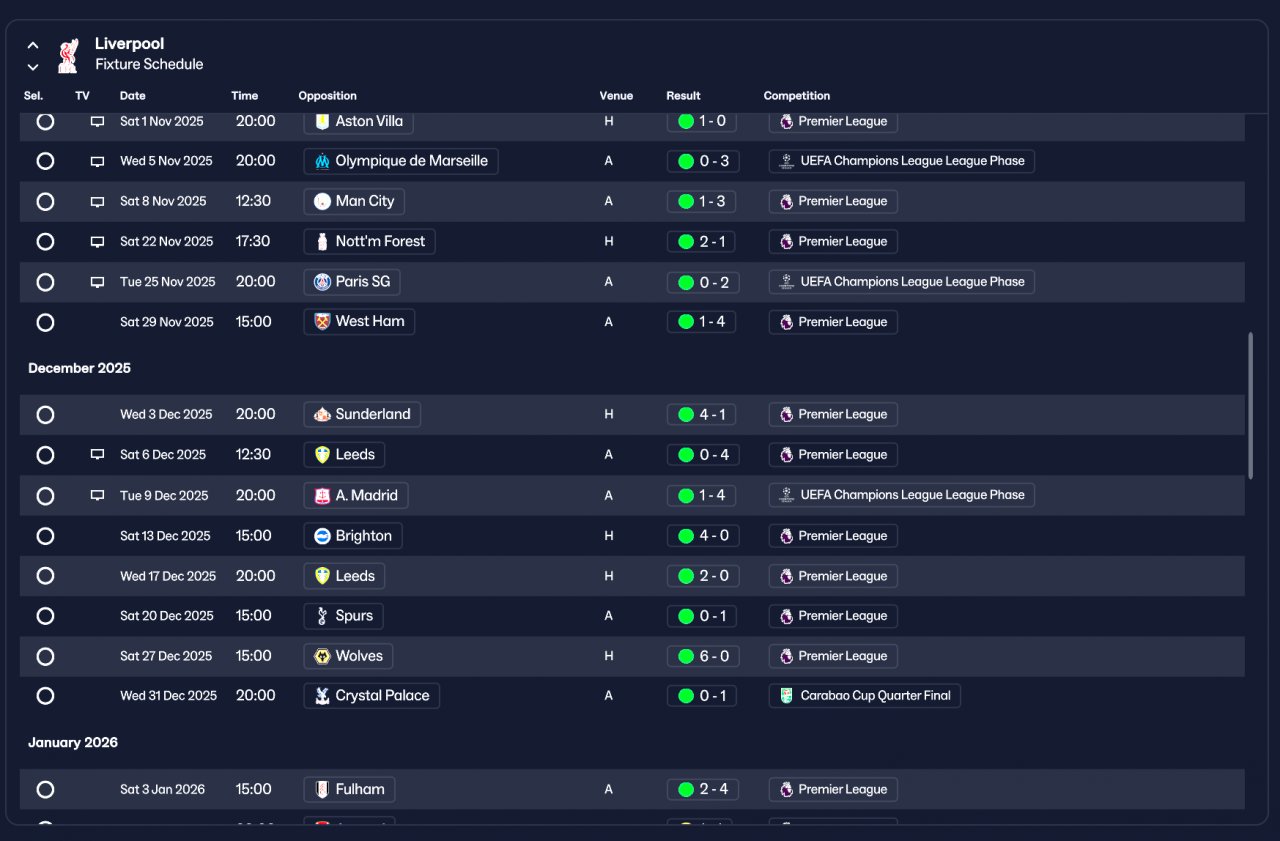Click the up chevron beside Liverpool

(33, 45)
